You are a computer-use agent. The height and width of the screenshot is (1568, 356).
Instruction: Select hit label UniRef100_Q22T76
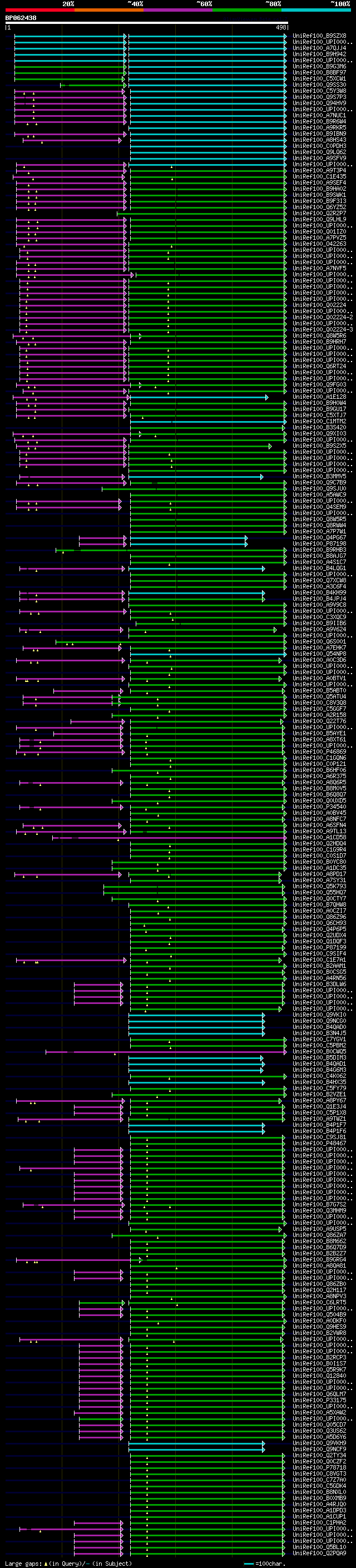pyautogui.click(x=319, y=721)
